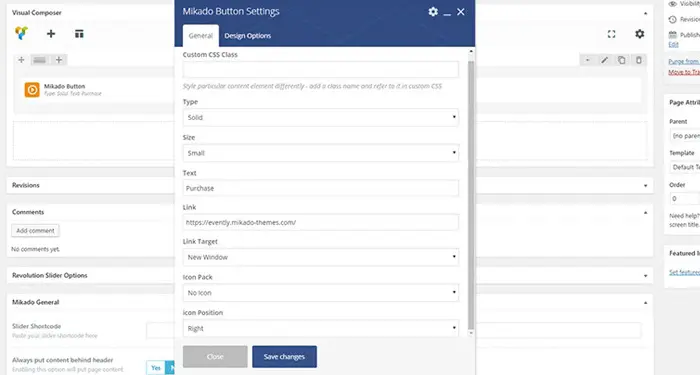Viewport: 700px width, 375px height.
Task: Collapse the row with the small arrow icon
Action: click(x=588, y=60)
